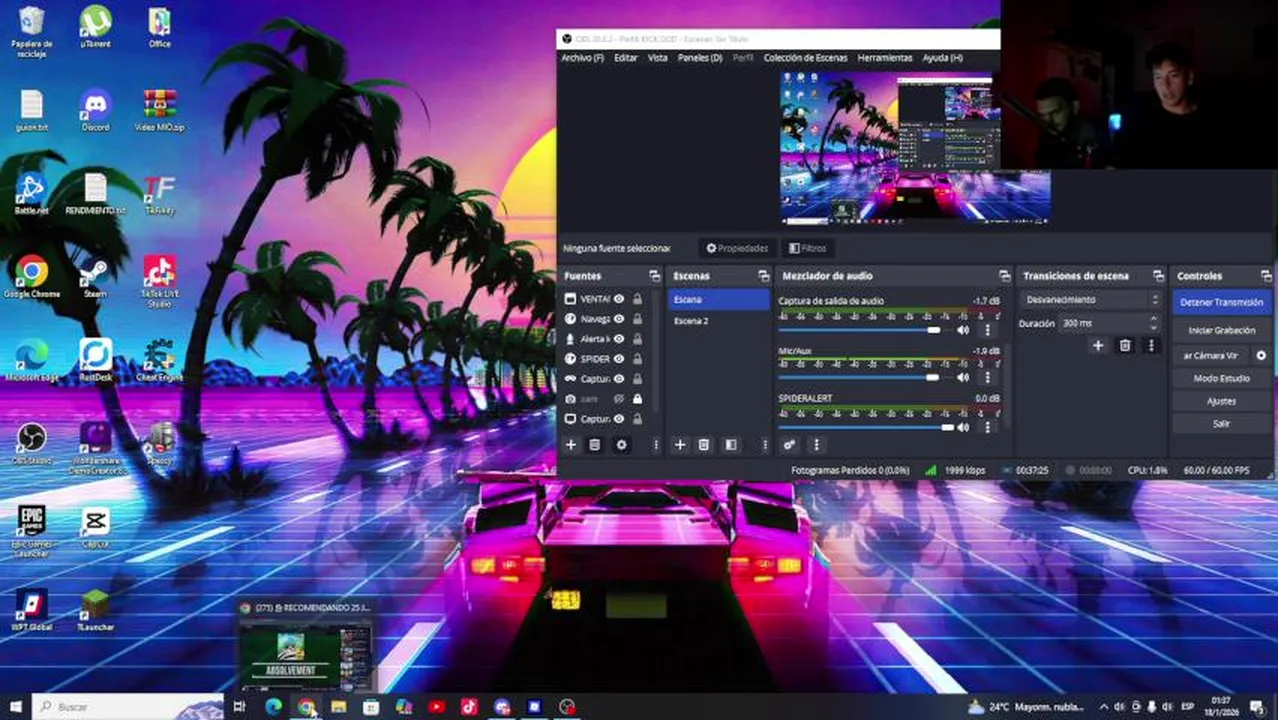Hide the Navega source with eye icon
The image size is (1278, 720).
coord(619,319)
